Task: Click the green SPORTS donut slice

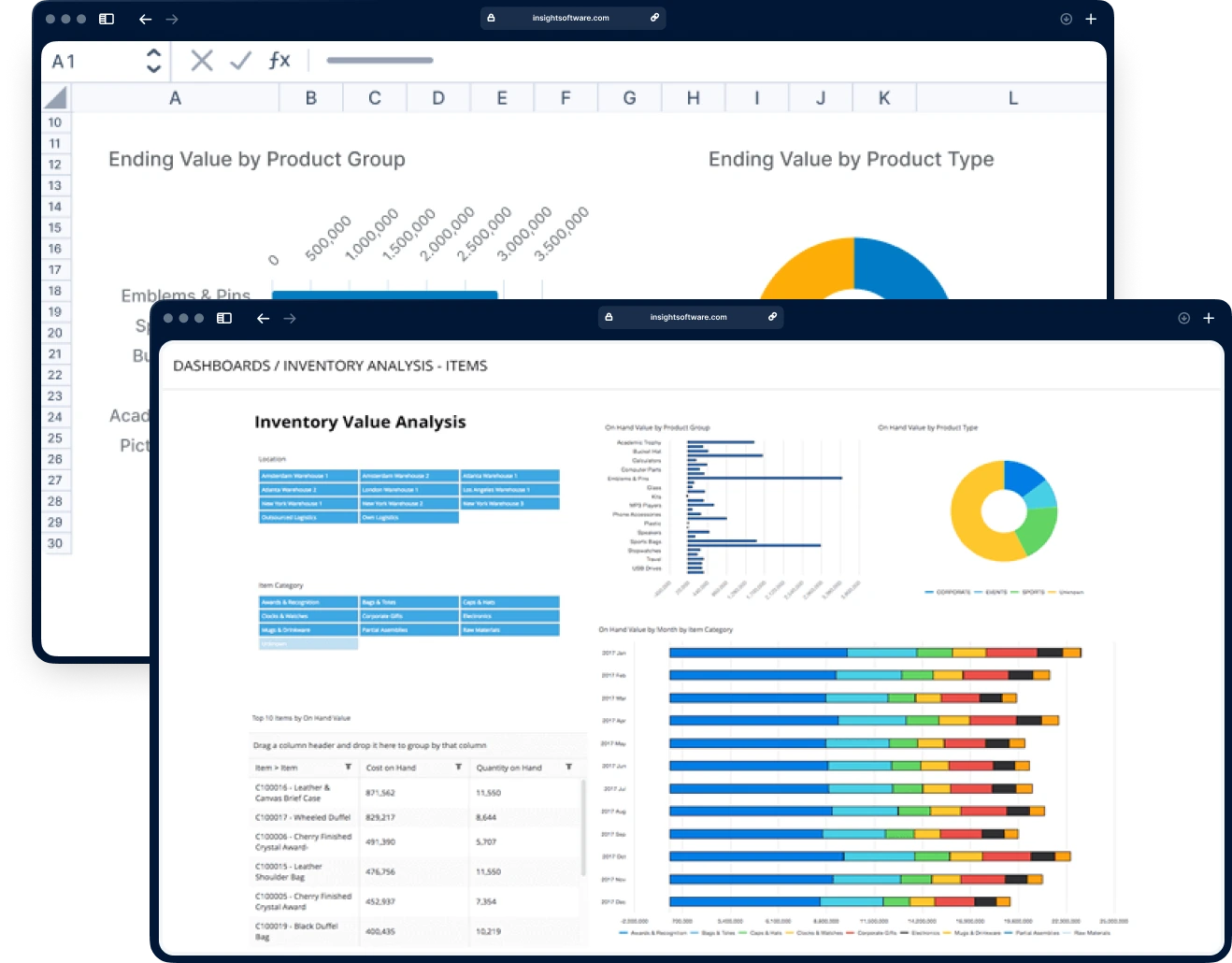Action: tap(1038, 531)
